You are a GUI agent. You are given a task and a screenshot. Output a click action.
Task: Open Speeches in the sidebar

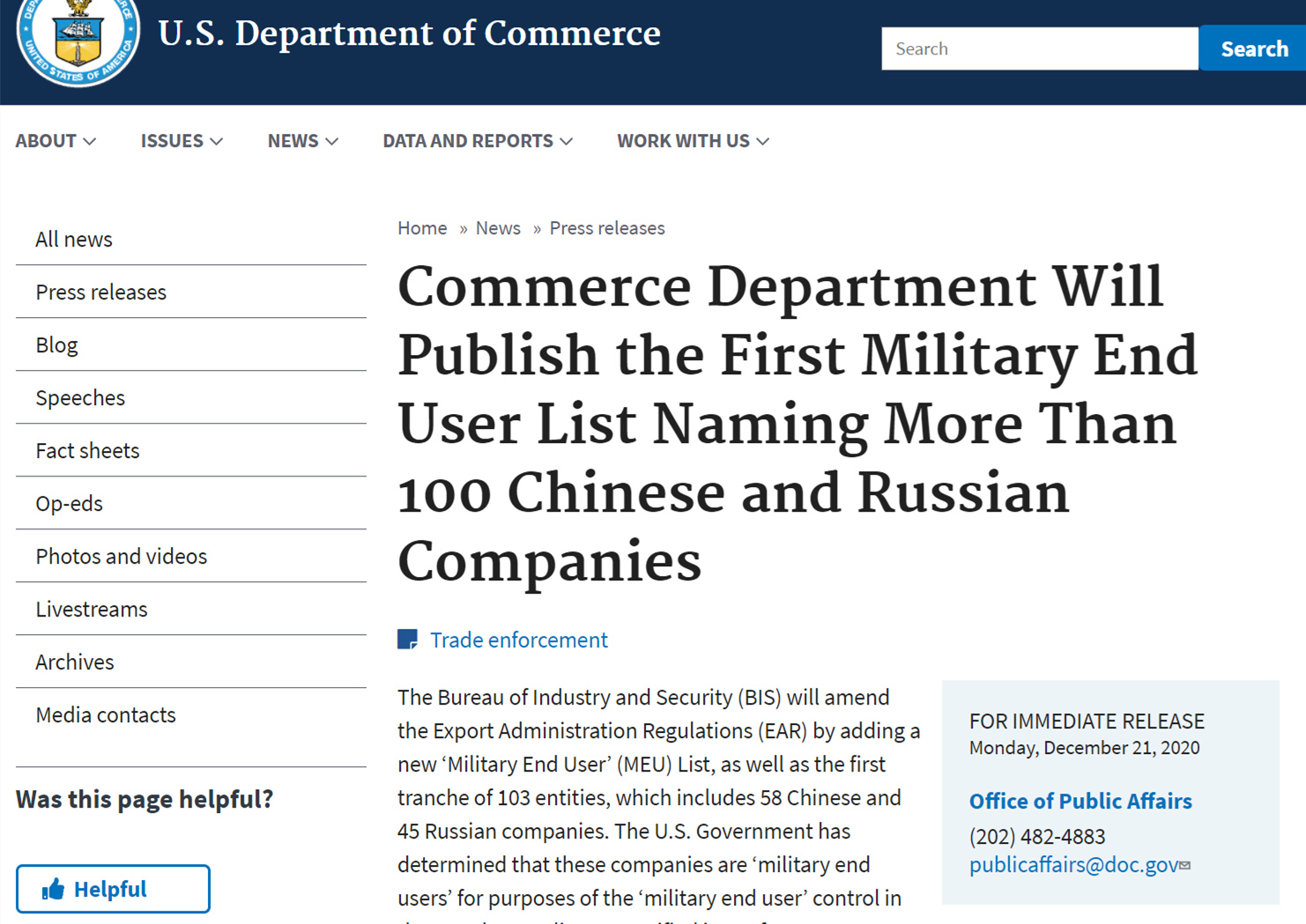191,398
